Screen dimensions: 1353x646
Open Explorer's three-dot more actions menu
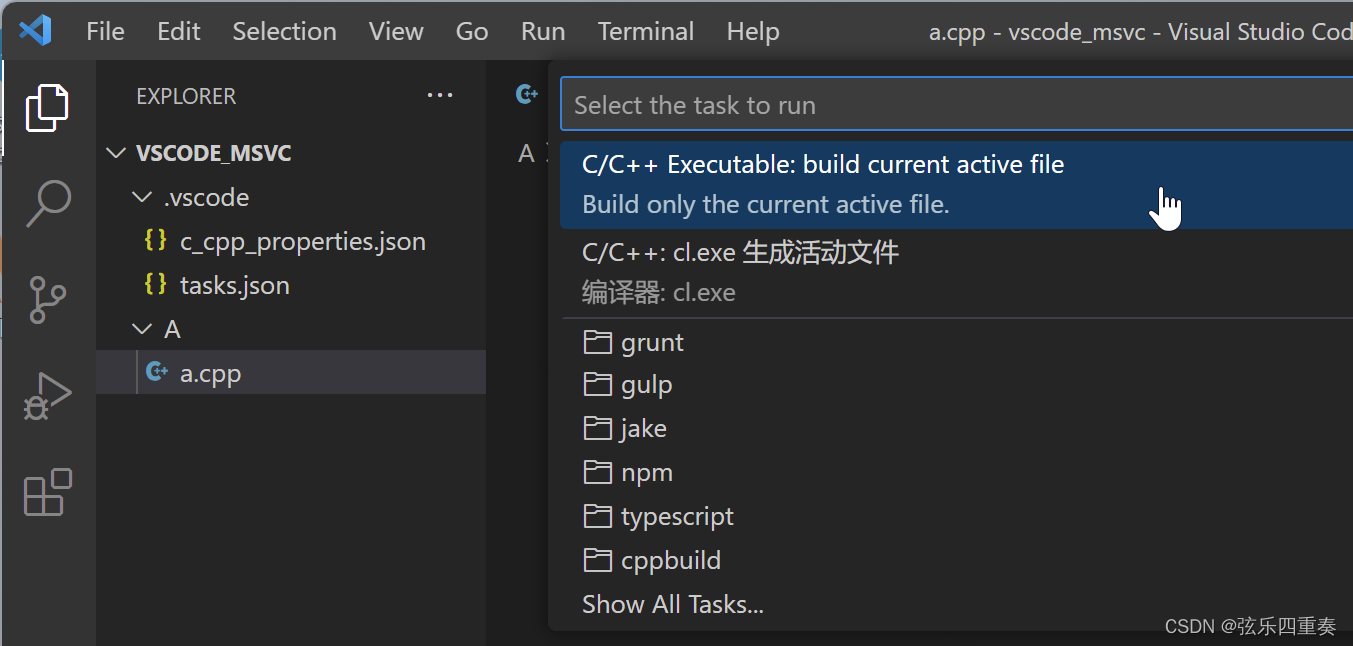[x=440, y=96]
